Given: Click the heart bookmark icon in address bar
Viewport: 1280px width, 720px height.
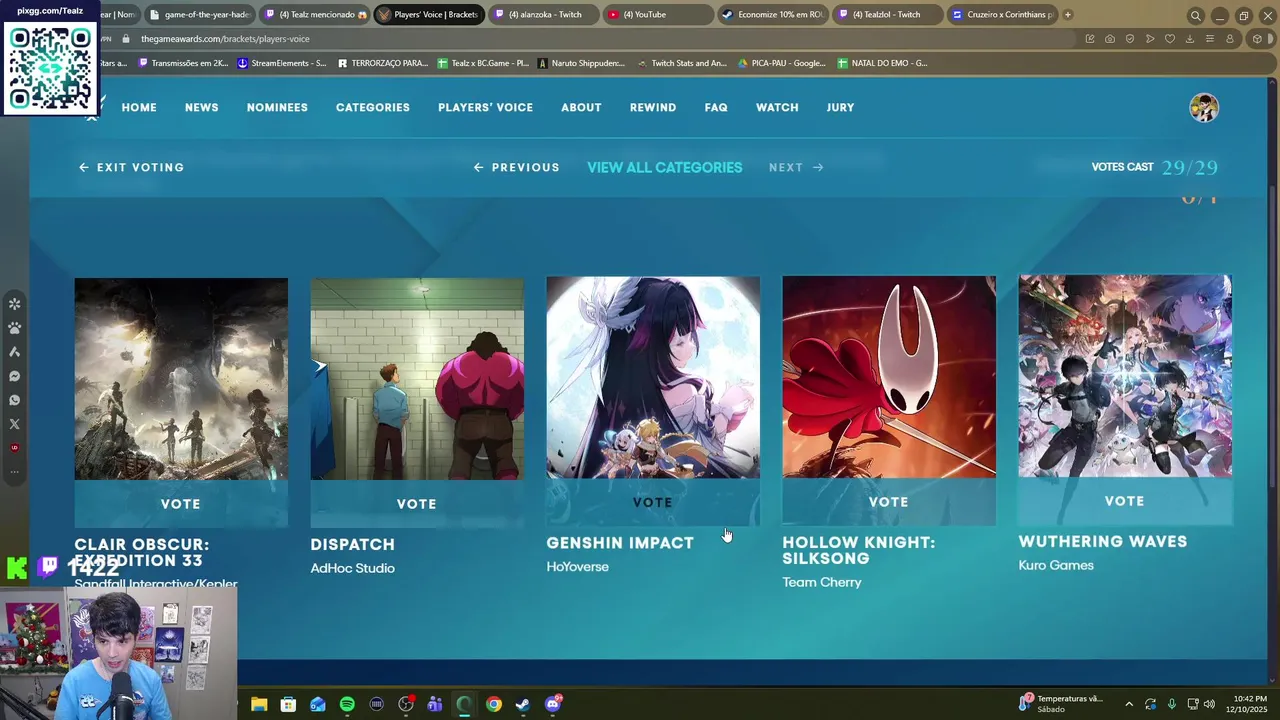Looking at the screenshot, I should pyautogui.click(x=1170, y=39).
